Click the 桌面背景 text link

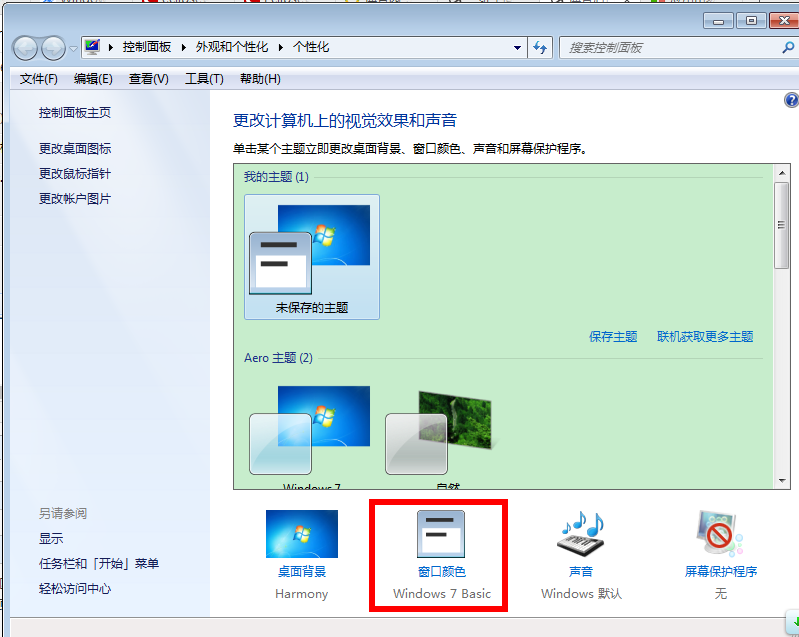(302, 572)
